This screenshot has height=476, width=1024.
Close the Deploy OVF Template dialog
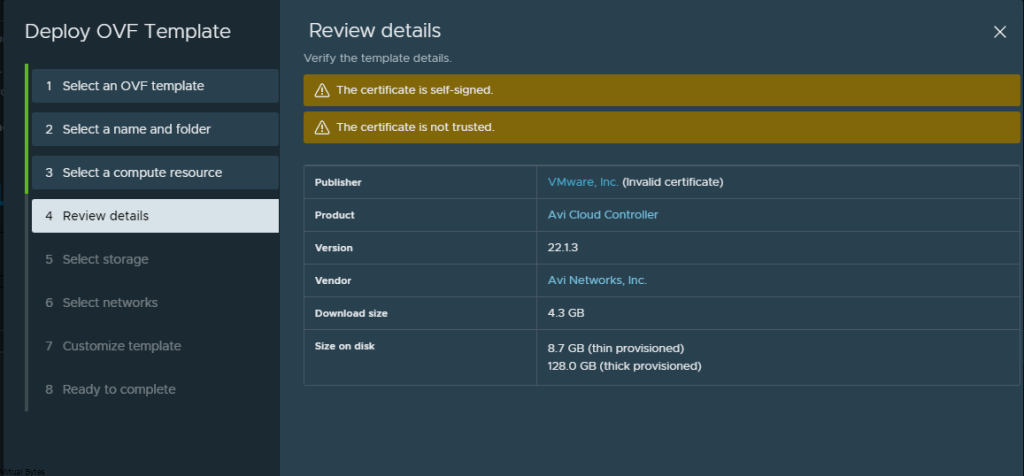(x=999, y=32)
